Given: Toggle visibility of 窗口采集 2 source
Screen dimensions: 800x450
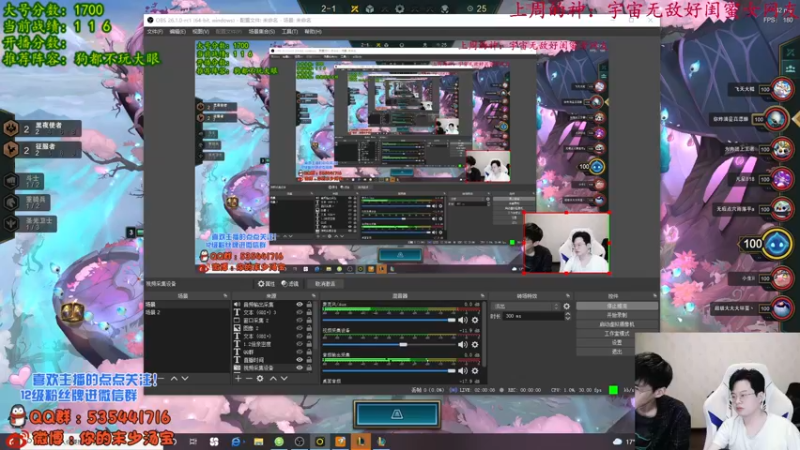Looking at the screenshot, I should coord(299,320).
